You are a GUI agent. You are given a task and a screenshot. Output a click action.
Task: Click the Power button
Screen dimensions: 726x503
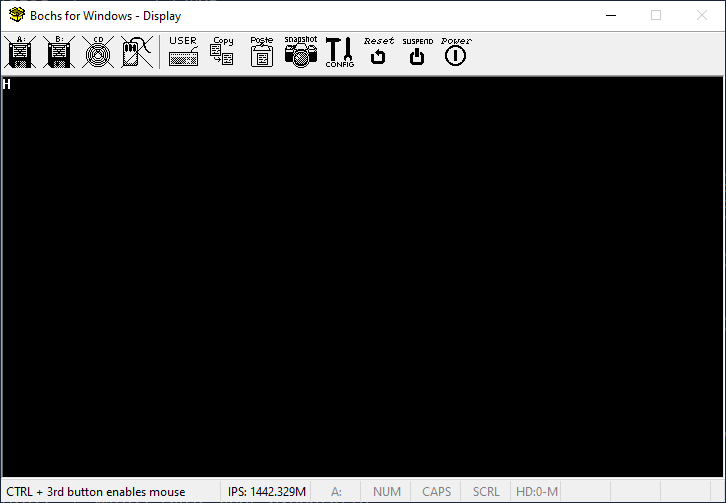point(456,52)
